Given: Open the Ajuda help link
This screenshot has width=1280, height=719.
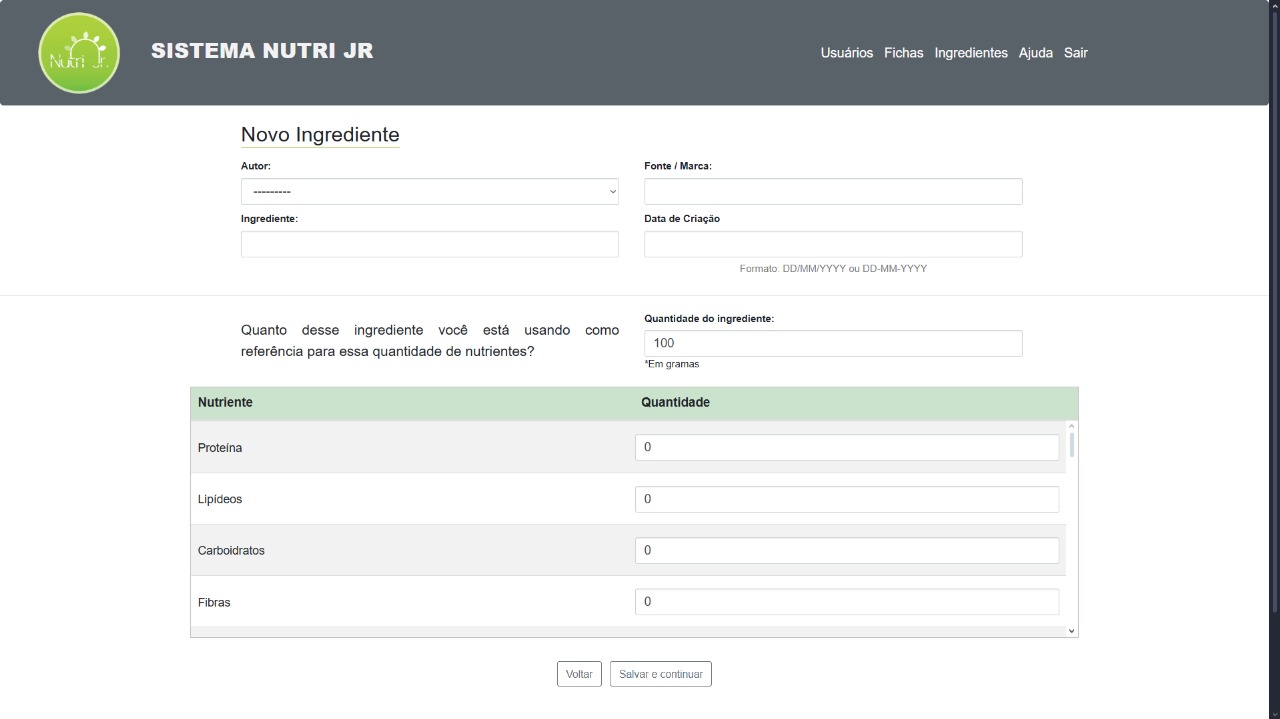Looking at the screenshot, I should coord(1035,53).
